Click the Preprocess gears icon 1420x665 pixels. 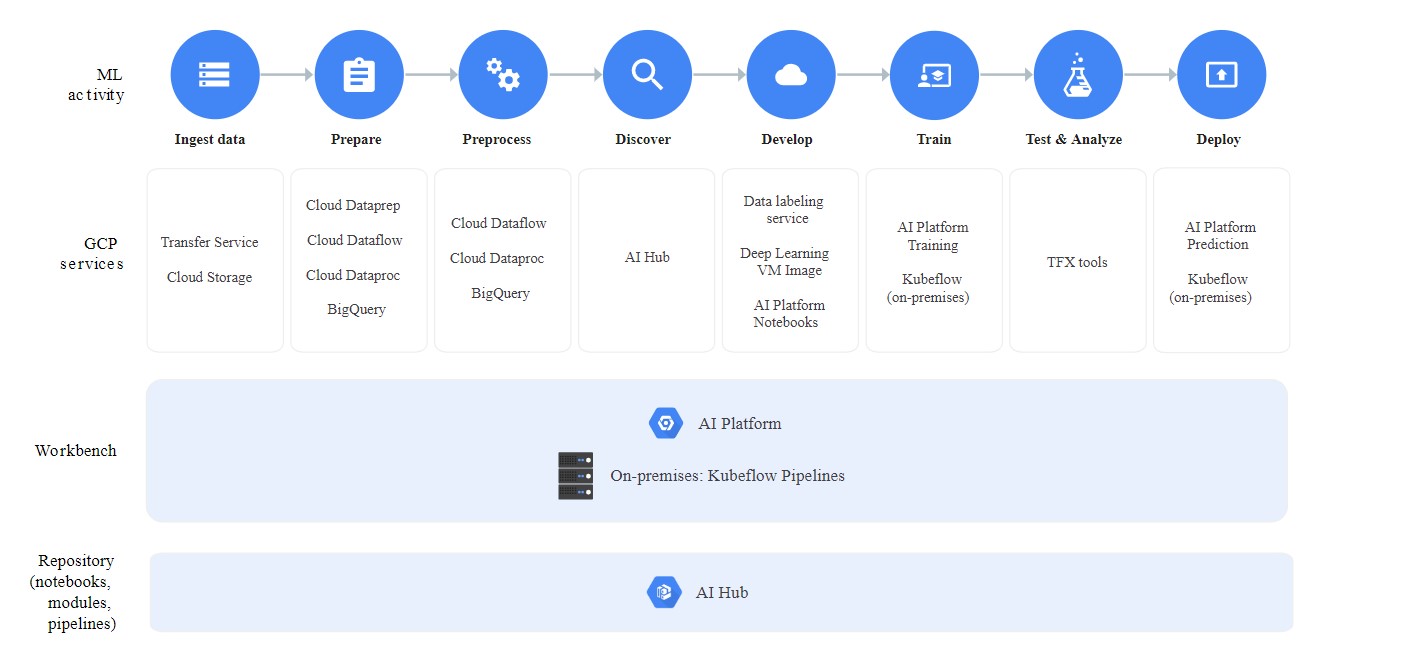503,75
